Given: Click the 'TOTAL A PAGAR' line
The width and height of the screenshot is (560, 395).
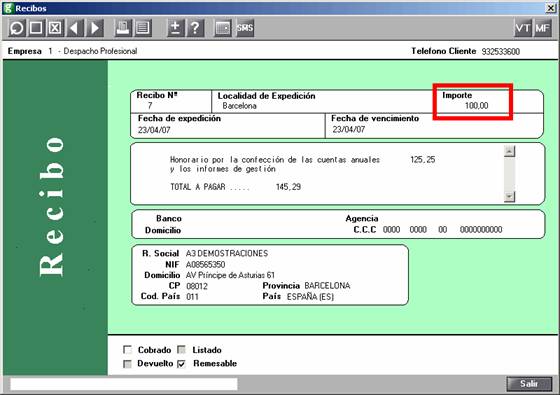Looking at the screenshot, I should click(x=235, y=187).
